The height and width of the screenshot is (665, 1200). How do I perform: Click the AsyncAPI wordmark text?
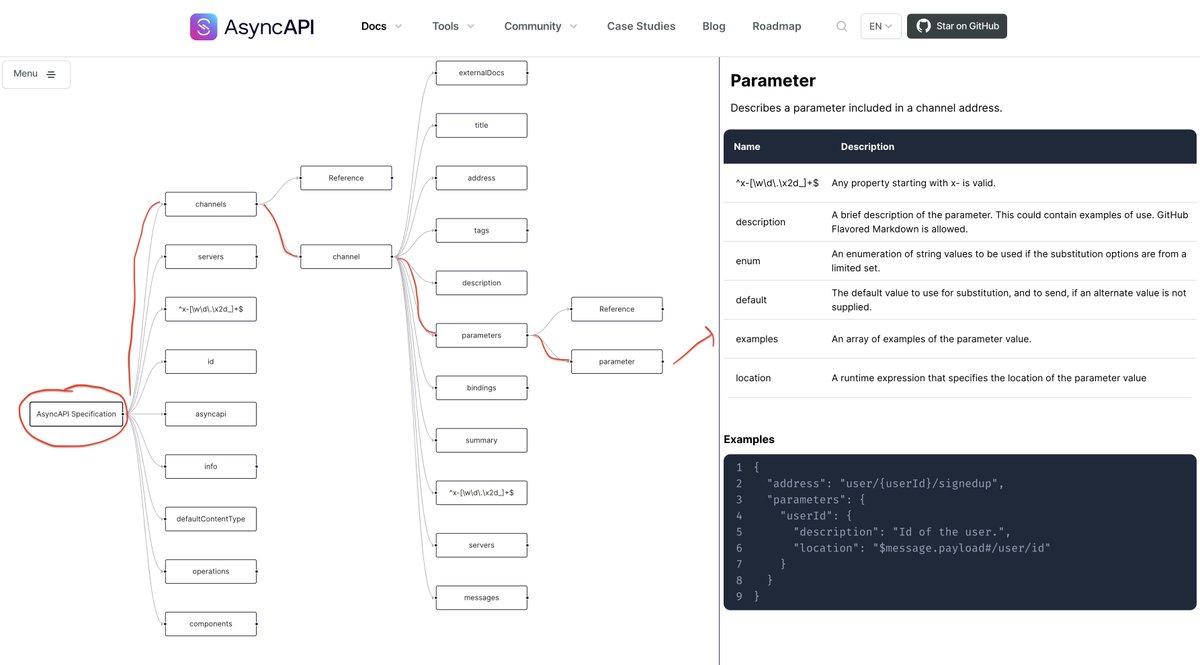(270, 27)
